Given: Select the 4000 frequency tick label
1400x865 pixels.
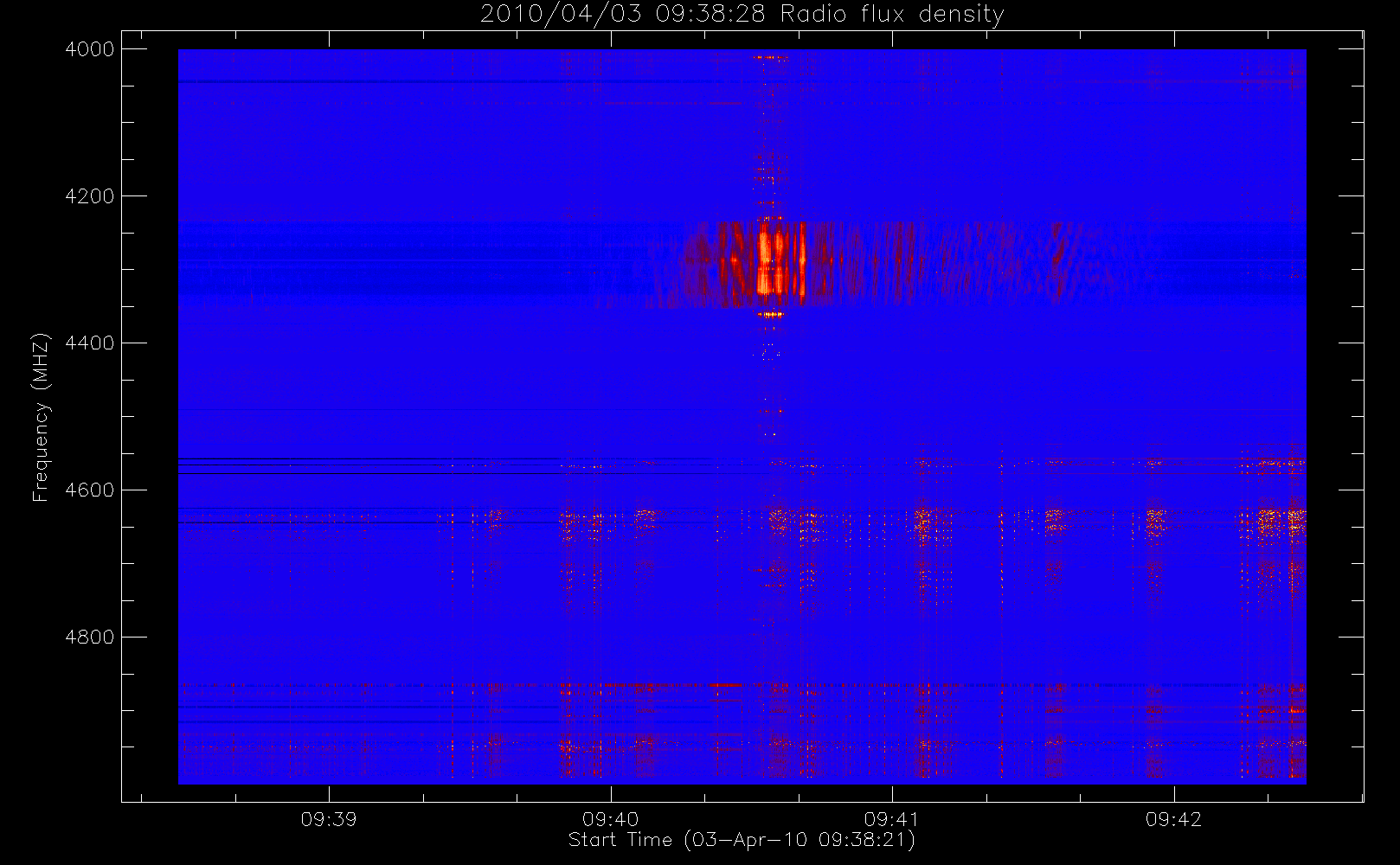Looking at the screenshot, I should click(x=90, y=49).
